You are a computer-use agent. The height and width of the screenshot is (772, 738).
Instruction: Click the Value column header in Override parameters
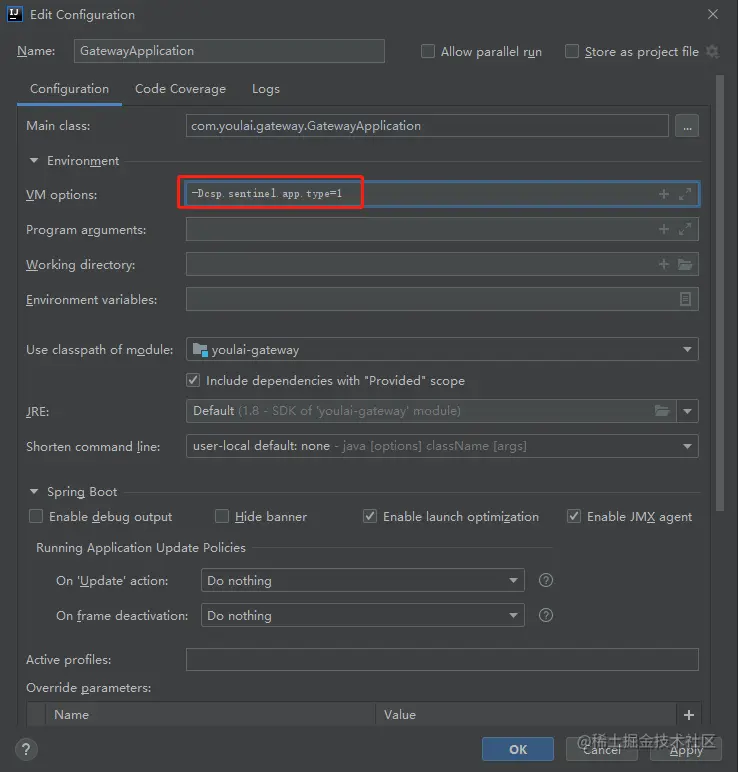click(x=526, y=715)
